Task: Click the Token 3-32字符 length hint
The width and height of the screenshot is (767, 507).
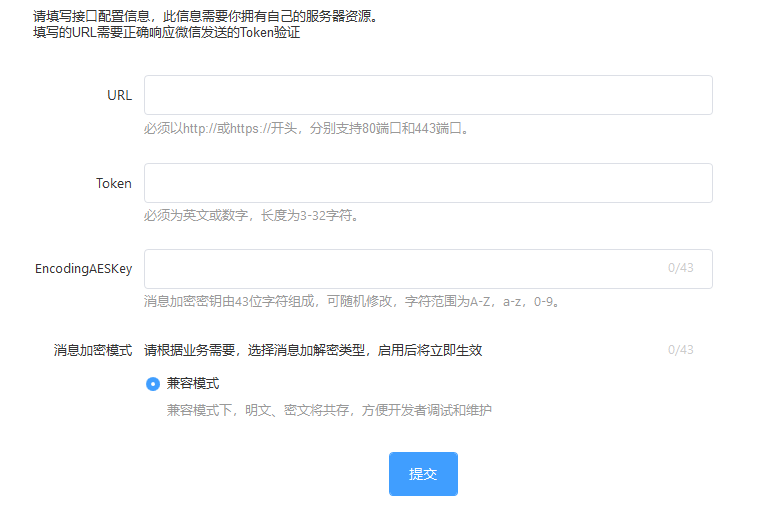Action: [251, 215]
